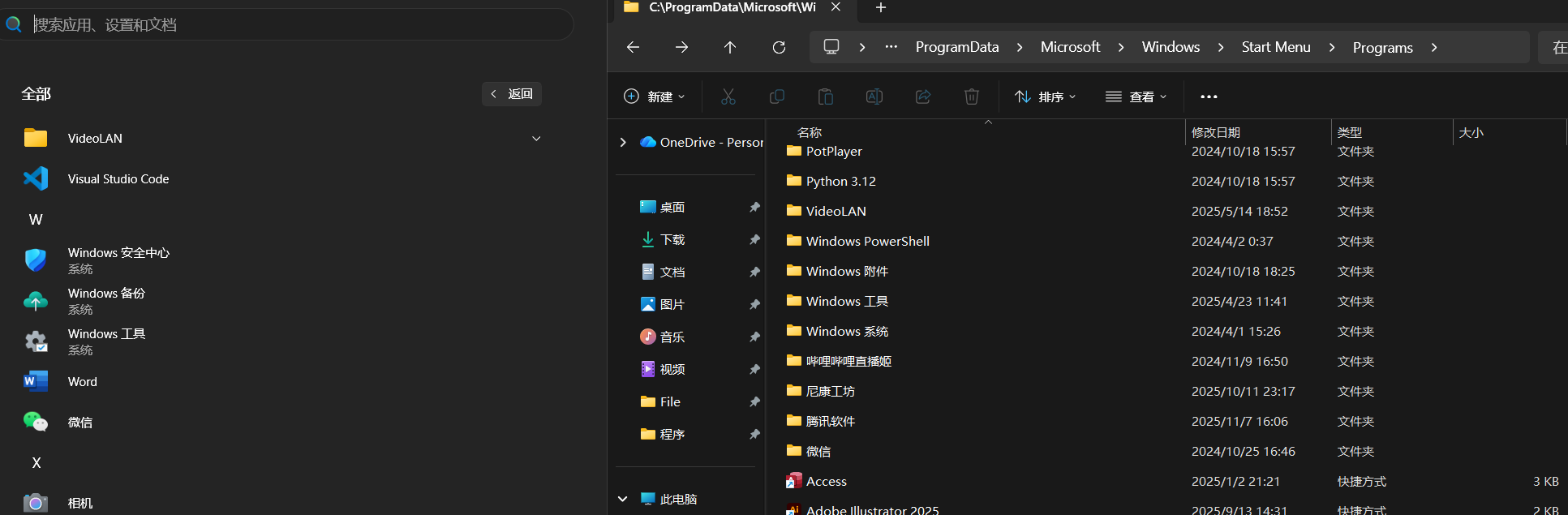Show hidden breadcrumb path with the ellipsis
1568x515 pixels.
[x=891, y=46]
